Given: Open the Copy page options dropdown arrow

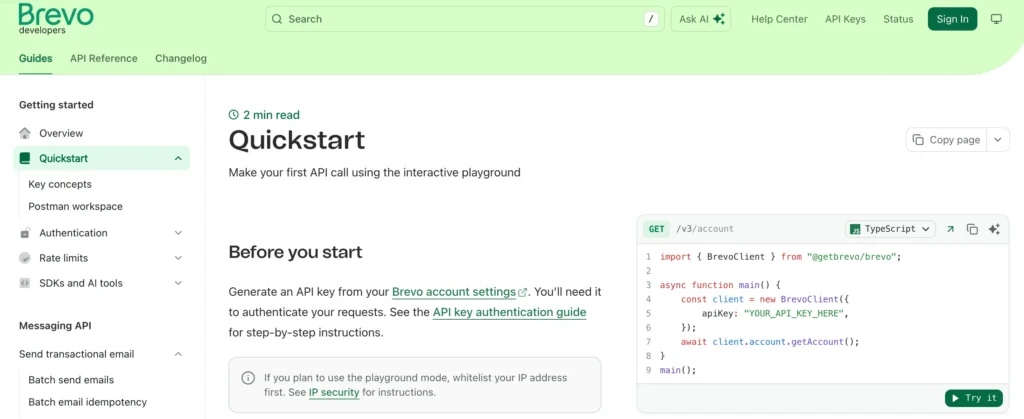Looking at the screenshot, I should click(x=998, y=140).
